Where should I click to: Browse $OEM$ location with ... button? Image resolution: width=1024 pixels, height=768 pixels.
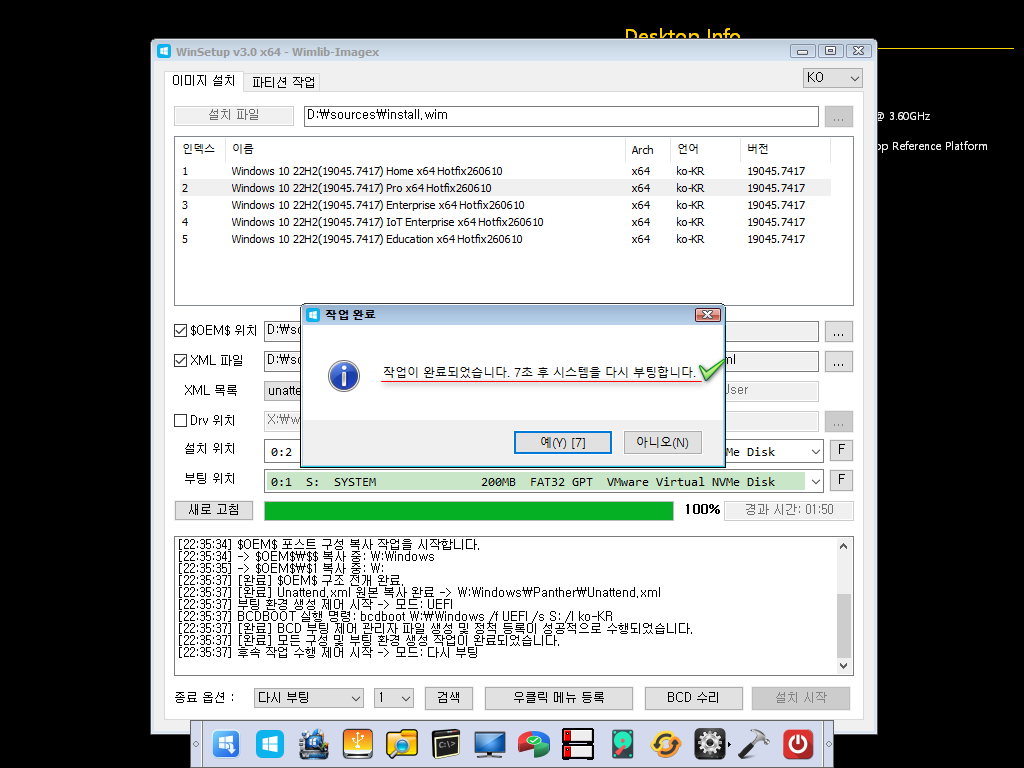839,332
